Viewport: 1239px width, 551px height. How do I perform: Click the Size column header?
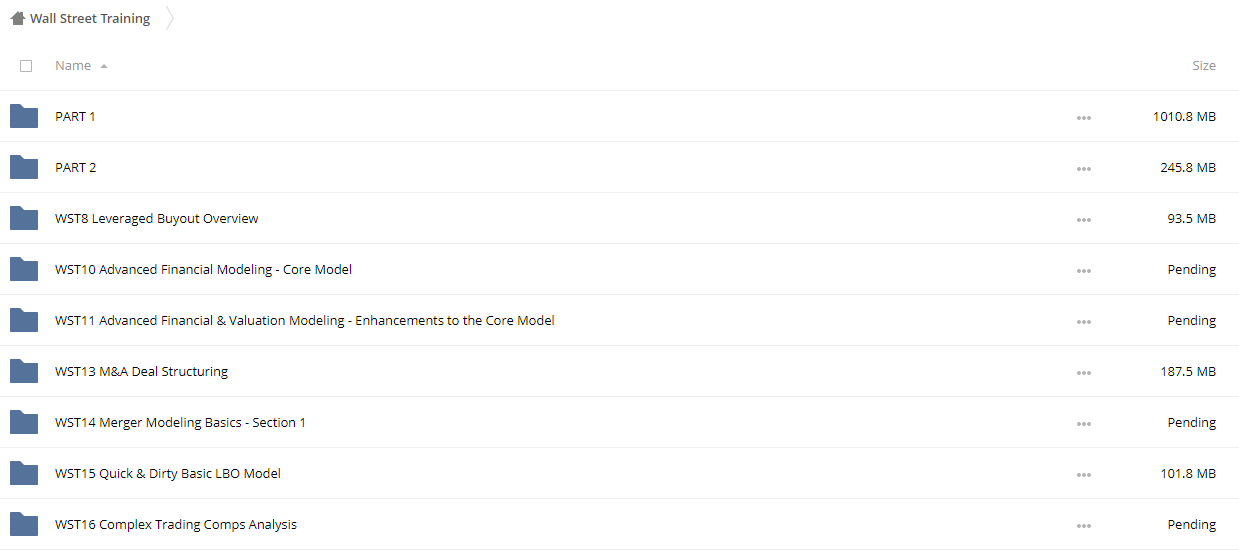point(1204,66)
